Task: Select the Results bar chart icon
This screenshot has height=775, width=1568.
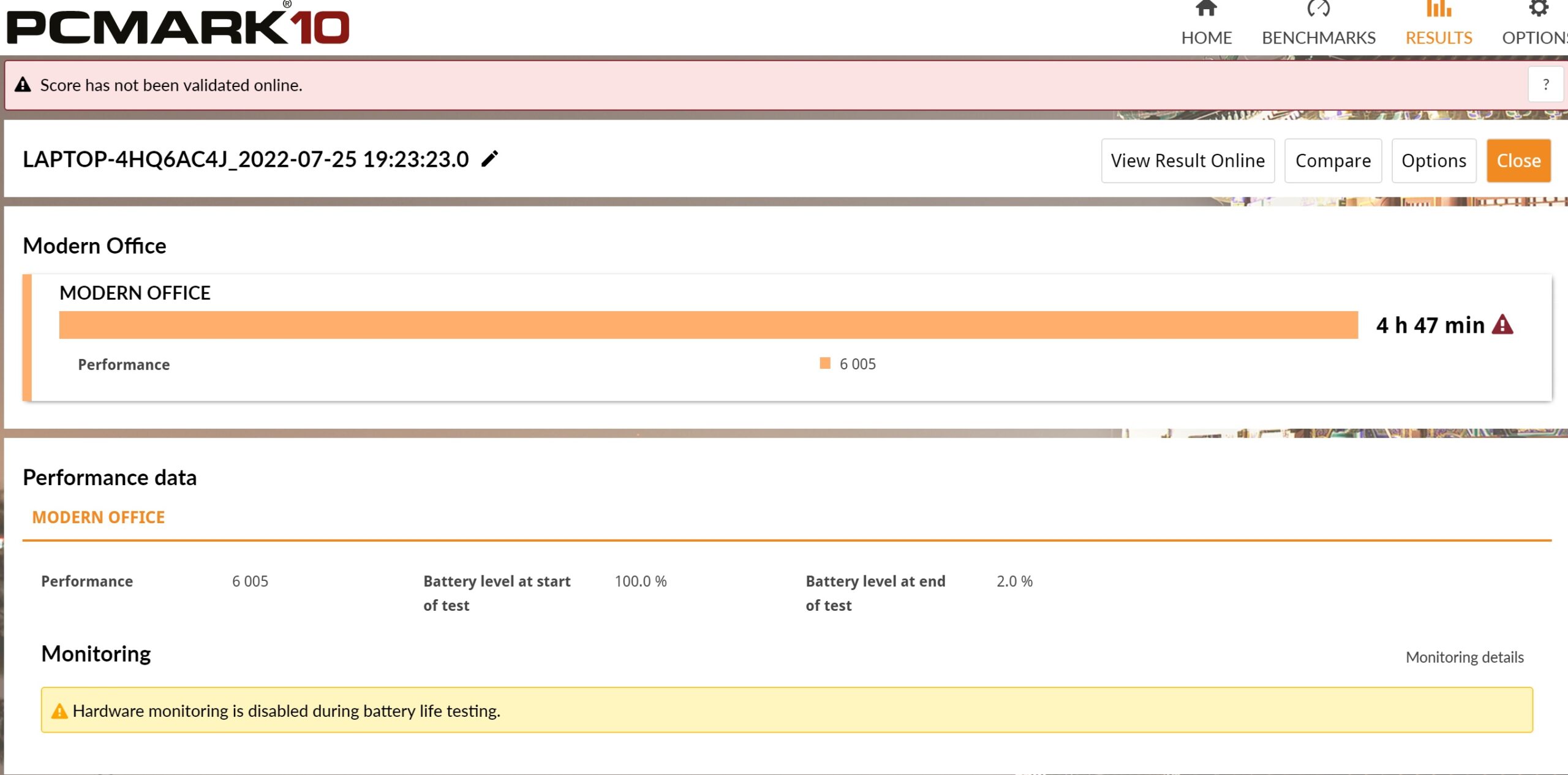Action: coord(1439,8)
